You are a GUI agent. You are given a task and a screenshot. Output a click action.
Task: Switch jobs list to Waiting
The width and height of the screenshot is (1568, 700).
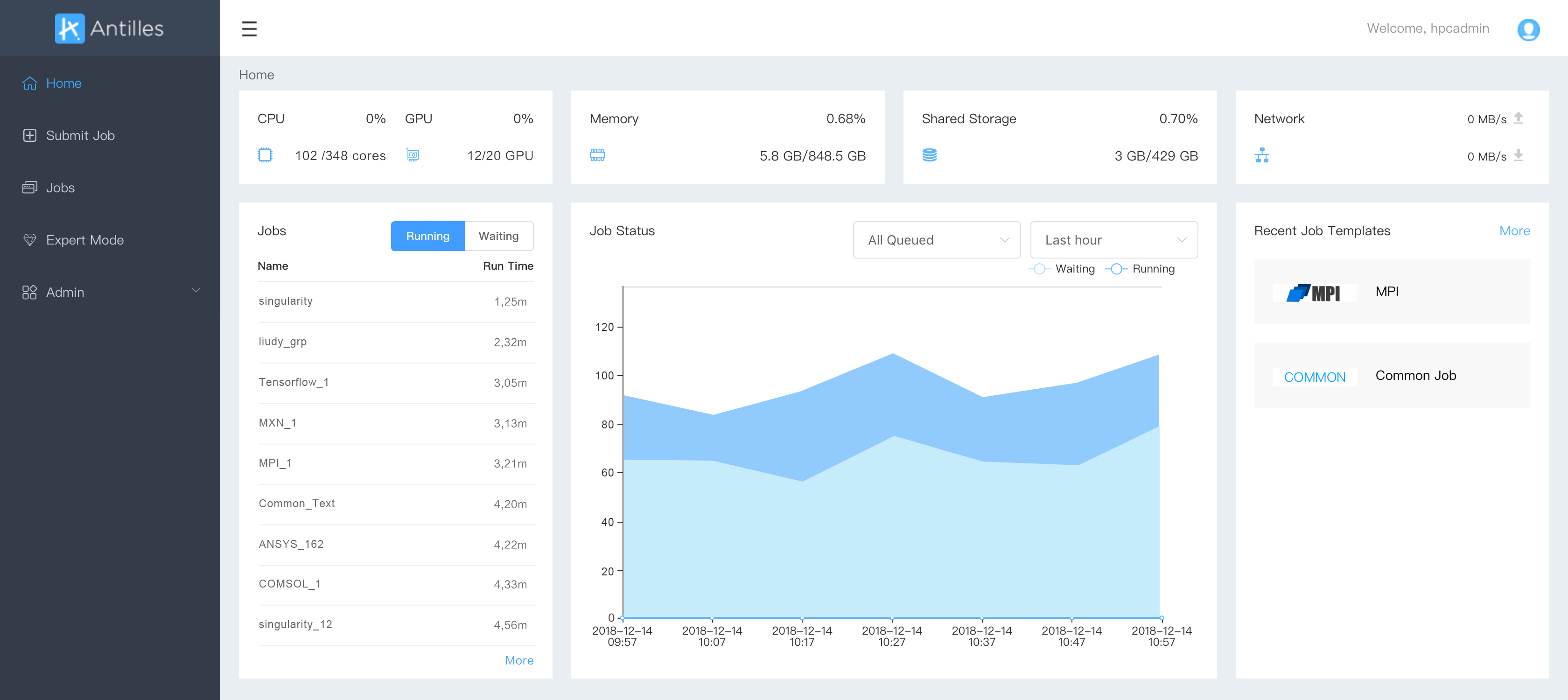[x=498, y=236]
